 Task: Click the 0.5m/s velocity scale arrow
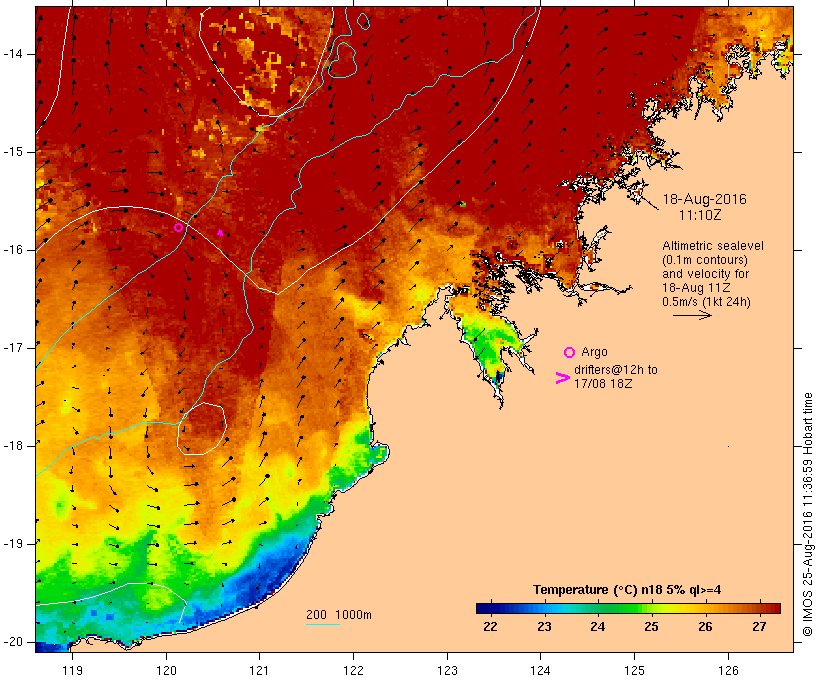click(x=692, y=315)
